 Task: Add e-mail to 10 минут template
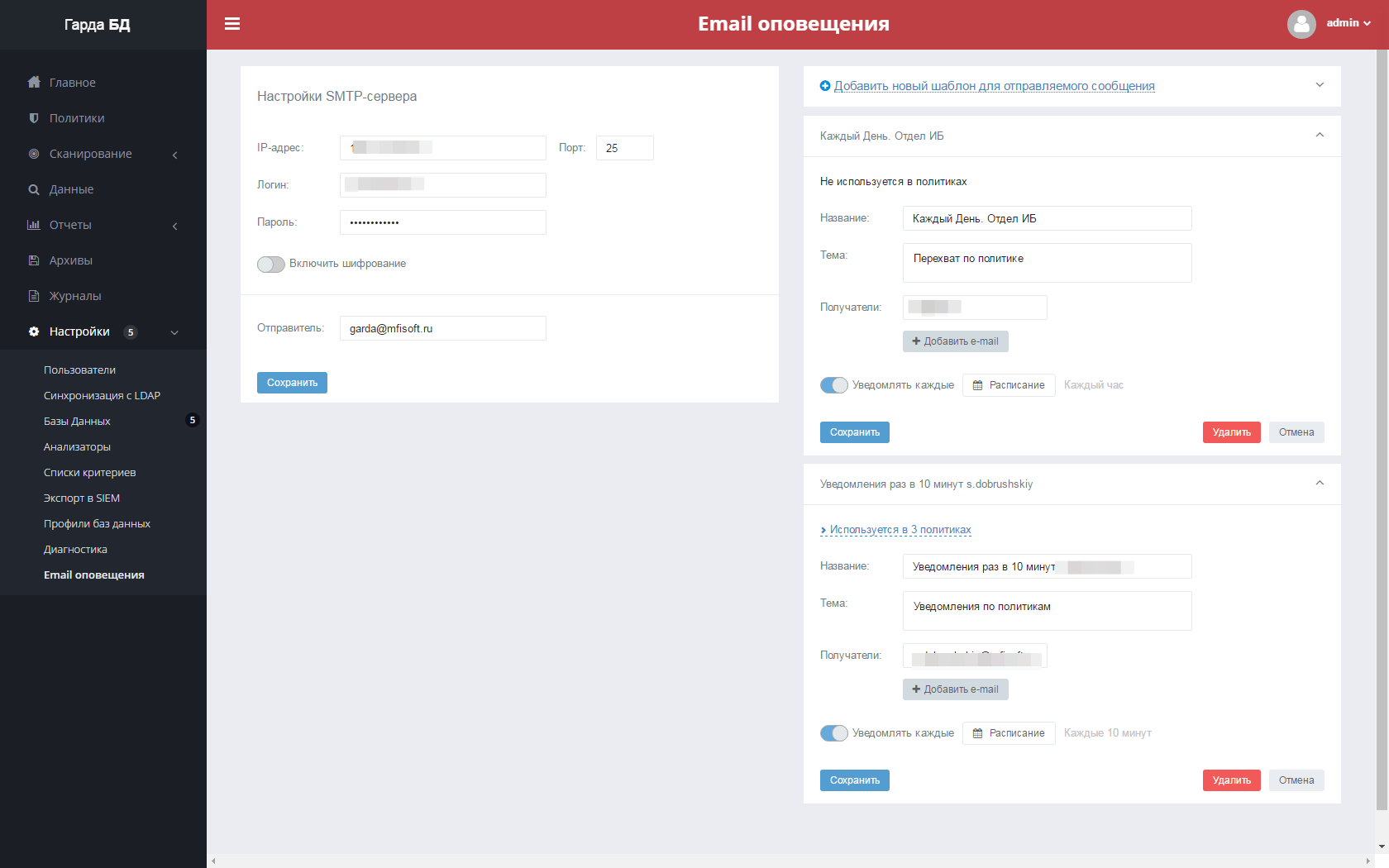pyautogui.click(x=955, y=689)
